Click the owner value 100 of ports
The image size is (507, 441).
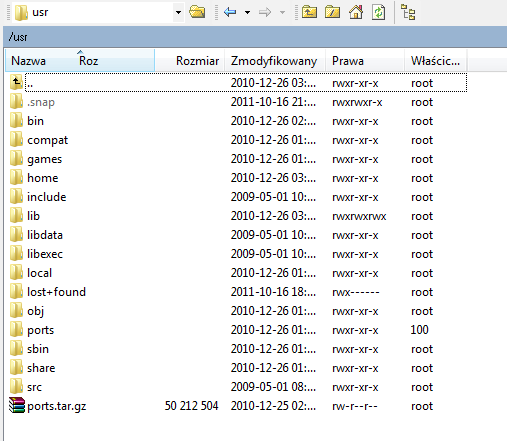(x=420, y=330)
